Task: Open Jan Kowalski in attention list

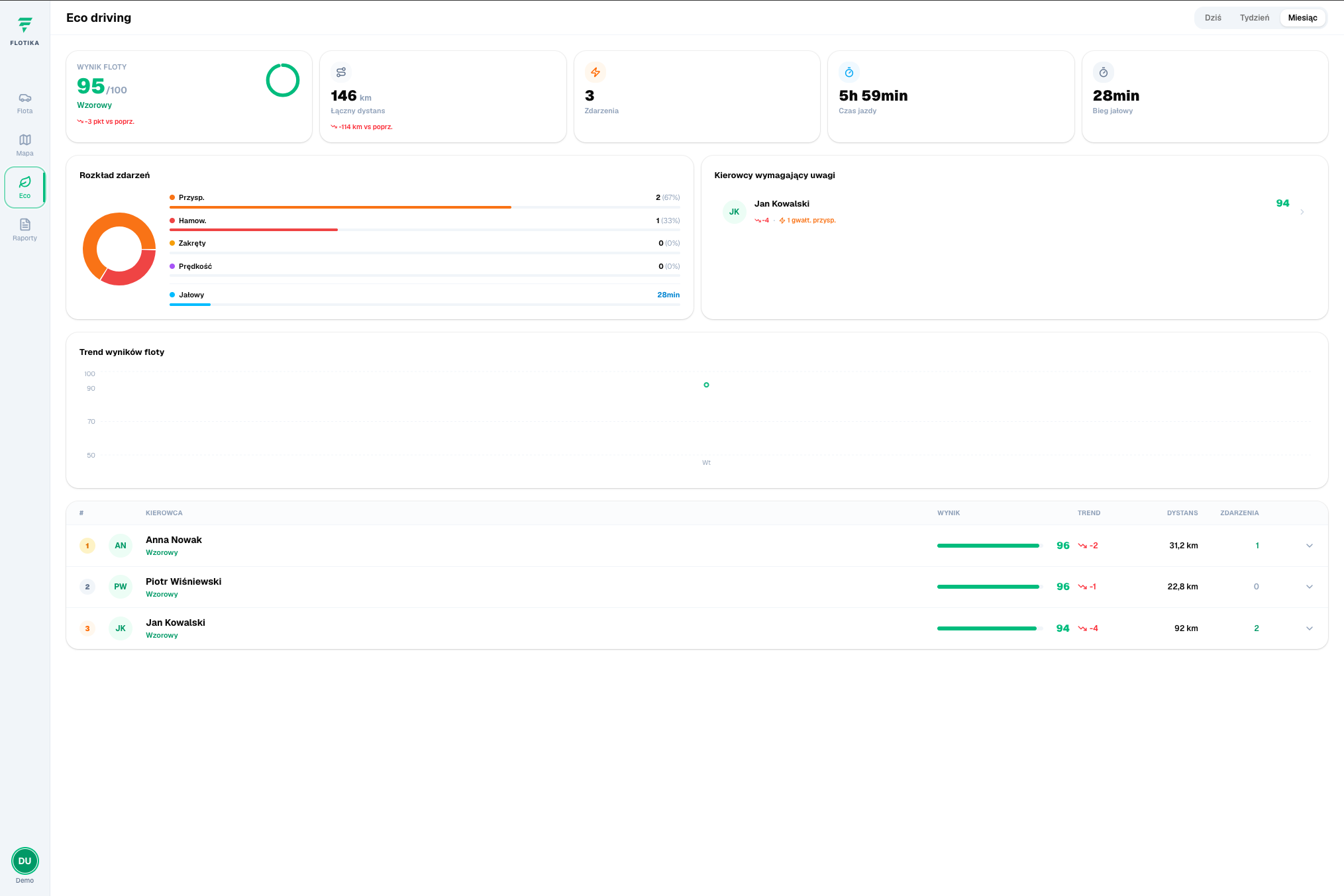Action: 1014,212
